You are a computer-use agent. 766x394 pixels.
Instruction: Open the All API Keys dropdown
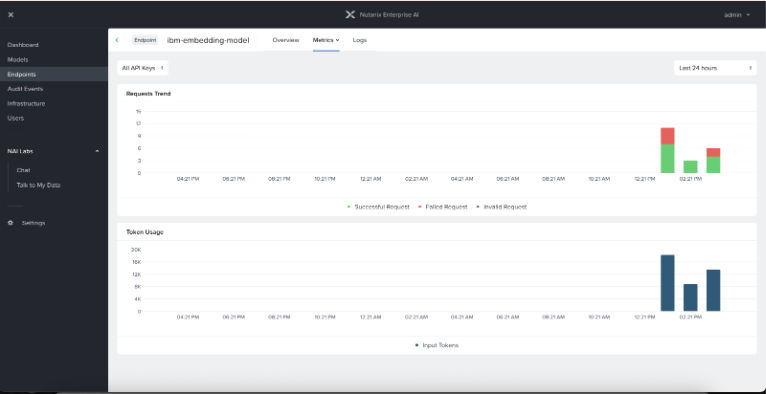point(143,68)
